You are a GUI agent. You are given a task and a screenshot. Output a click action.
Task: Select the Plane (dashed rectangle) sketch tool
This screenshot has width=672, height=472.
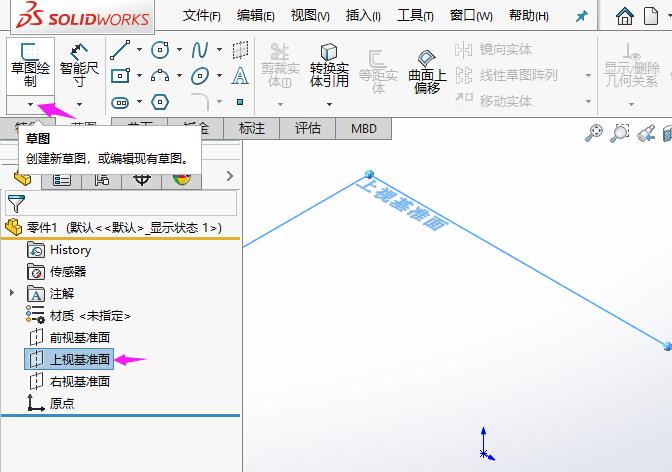pos(240,50)
